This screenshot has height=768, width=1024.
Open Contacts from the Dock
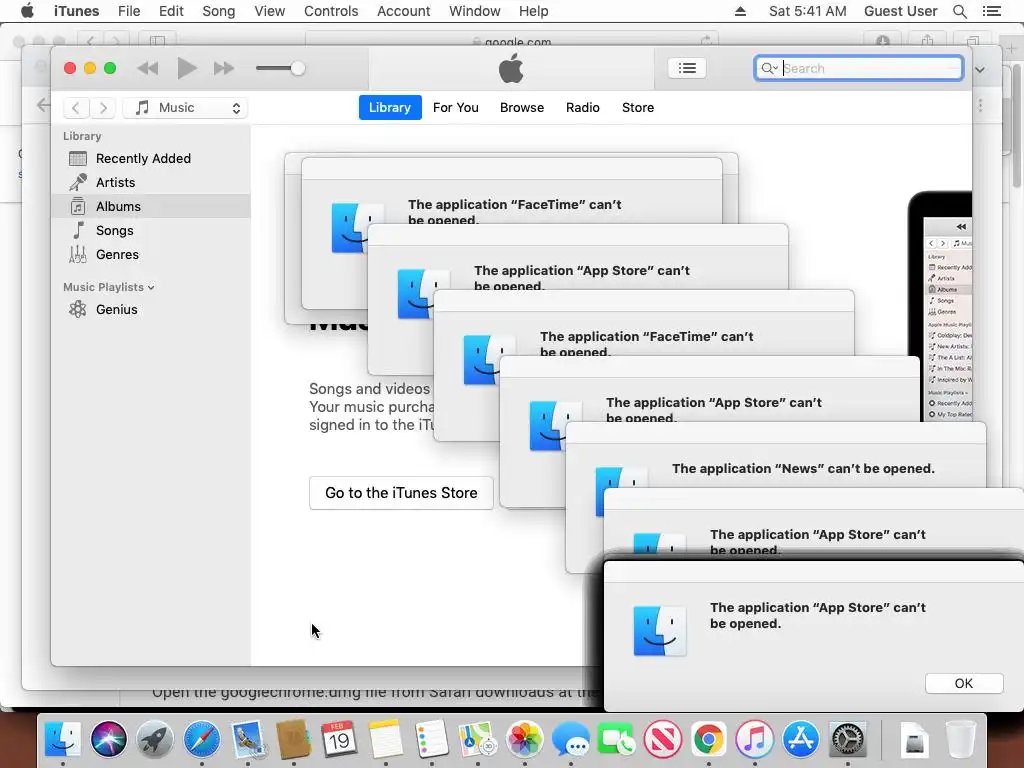(293, 739)
